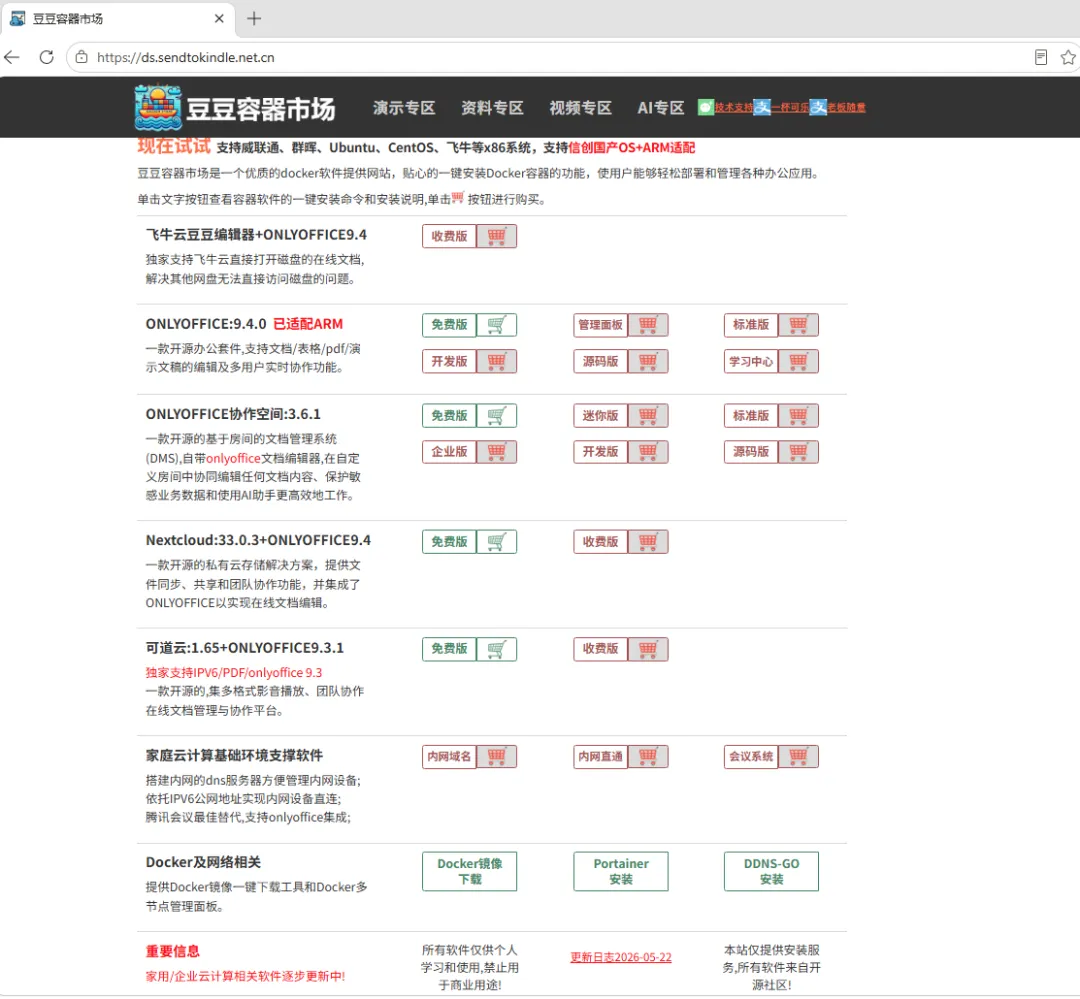Click the 一杯可乐 link
Viewport: 1080px width, 999px height.
point(790,107)
